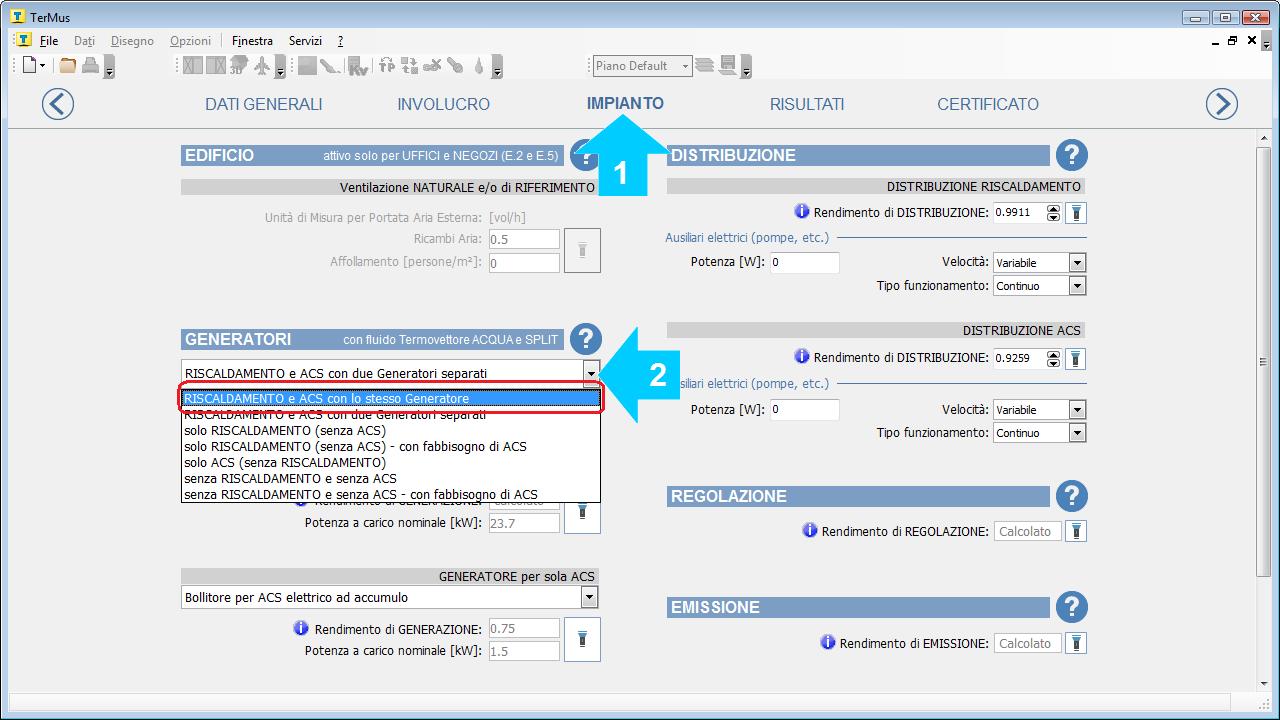Screen dimensions: 1280x720
Task: Click the REGOLAZIONE help question mark
Action: pos(1071,496)
